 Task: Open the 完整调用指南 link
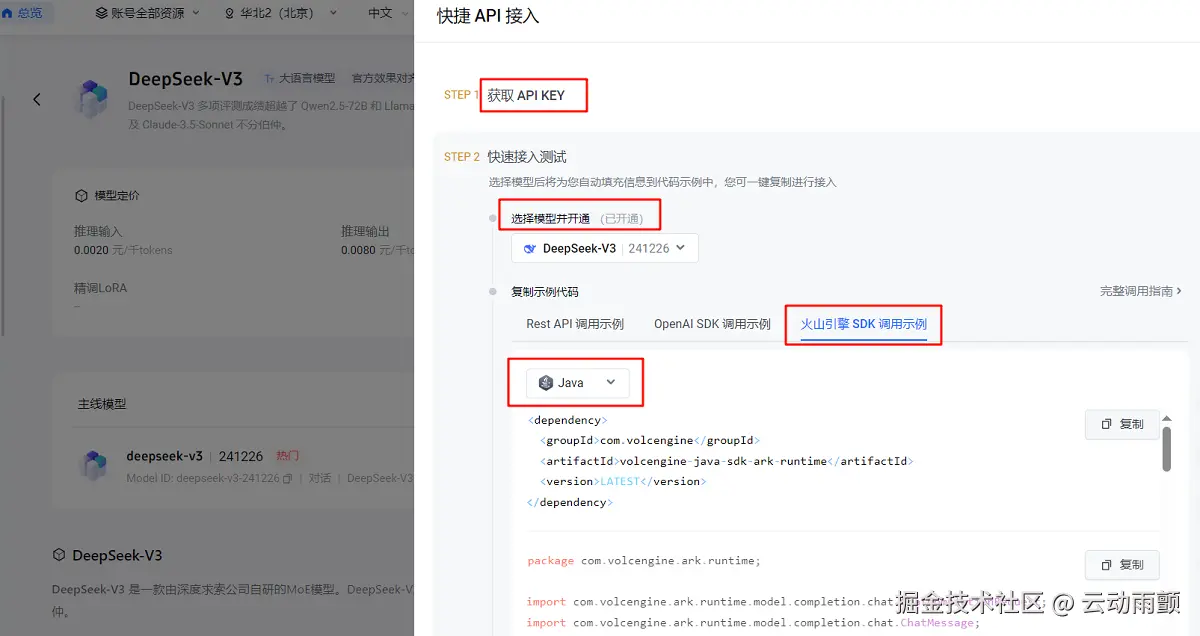(1141, 291)
